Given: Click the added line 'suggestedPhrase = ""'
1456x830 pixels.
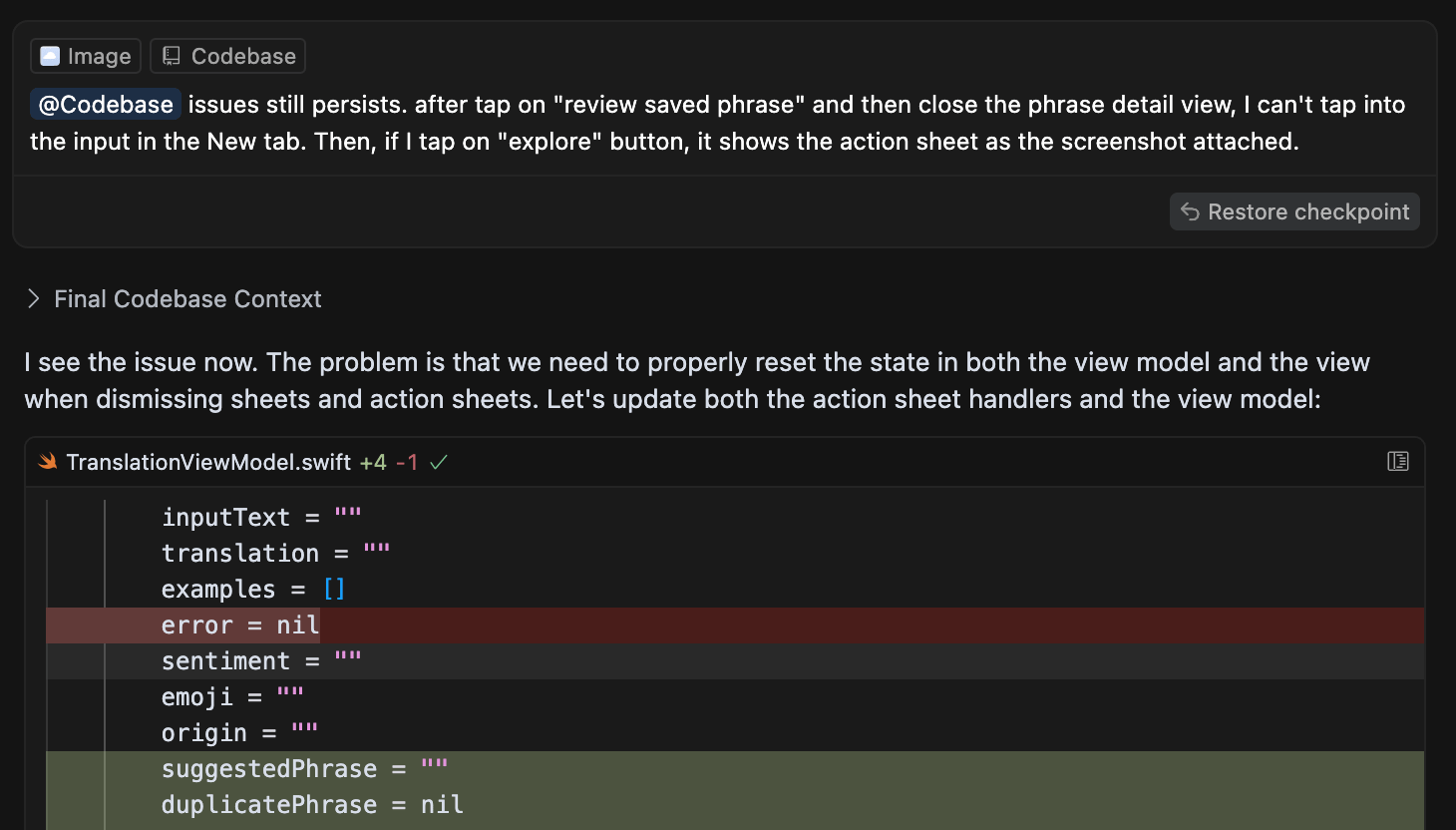Looking at the screenshot, I should (x=735, y=769).
